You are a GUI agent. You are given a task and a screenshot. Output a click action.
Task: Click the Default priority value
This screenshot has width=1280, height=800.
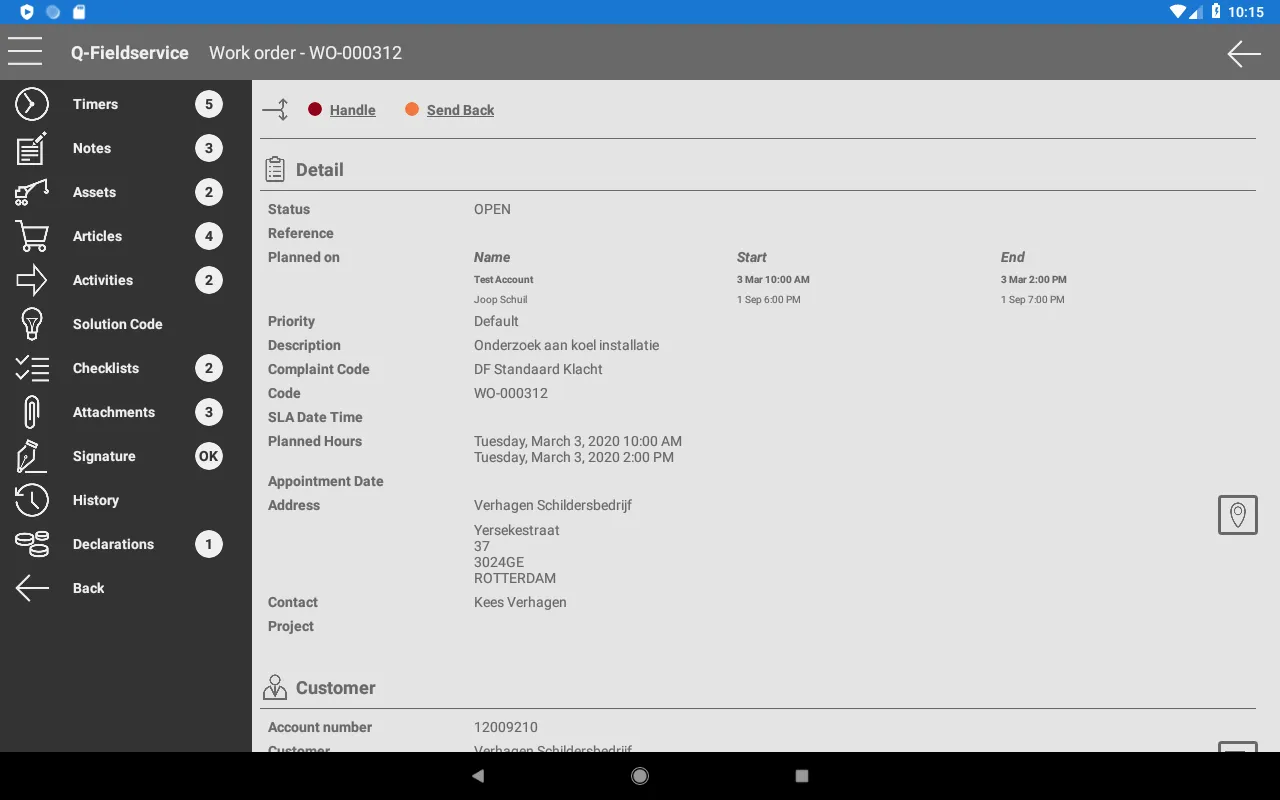point(496,321)
